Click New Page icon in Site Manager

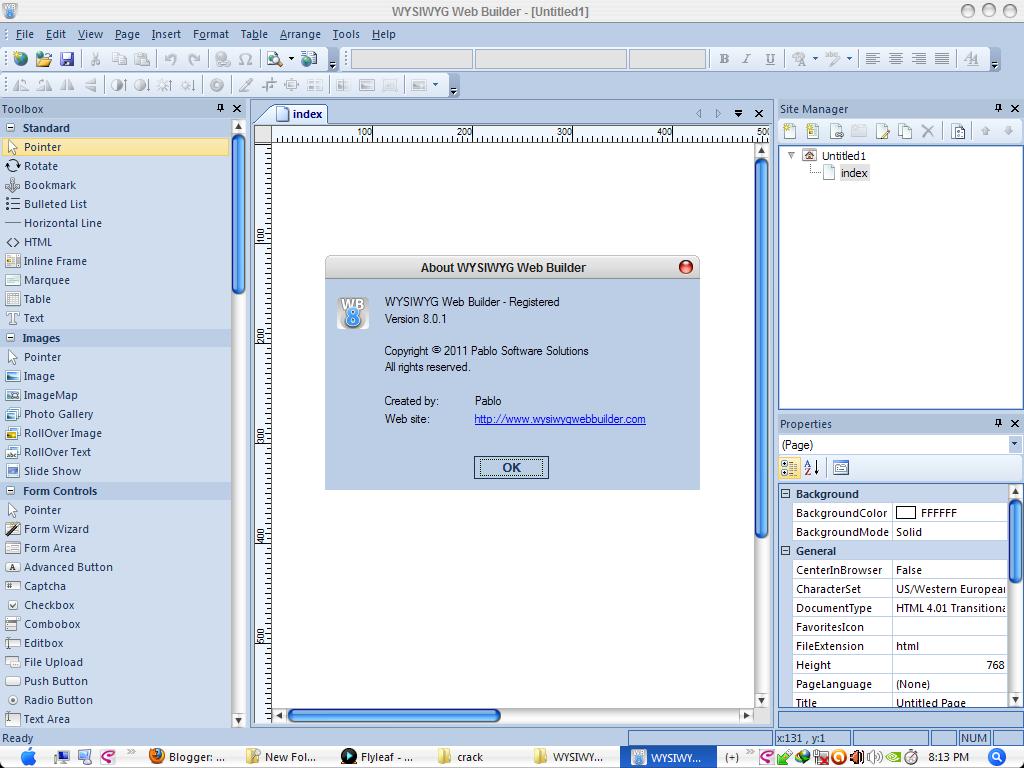pyautogui.click(x=790, y=131)
